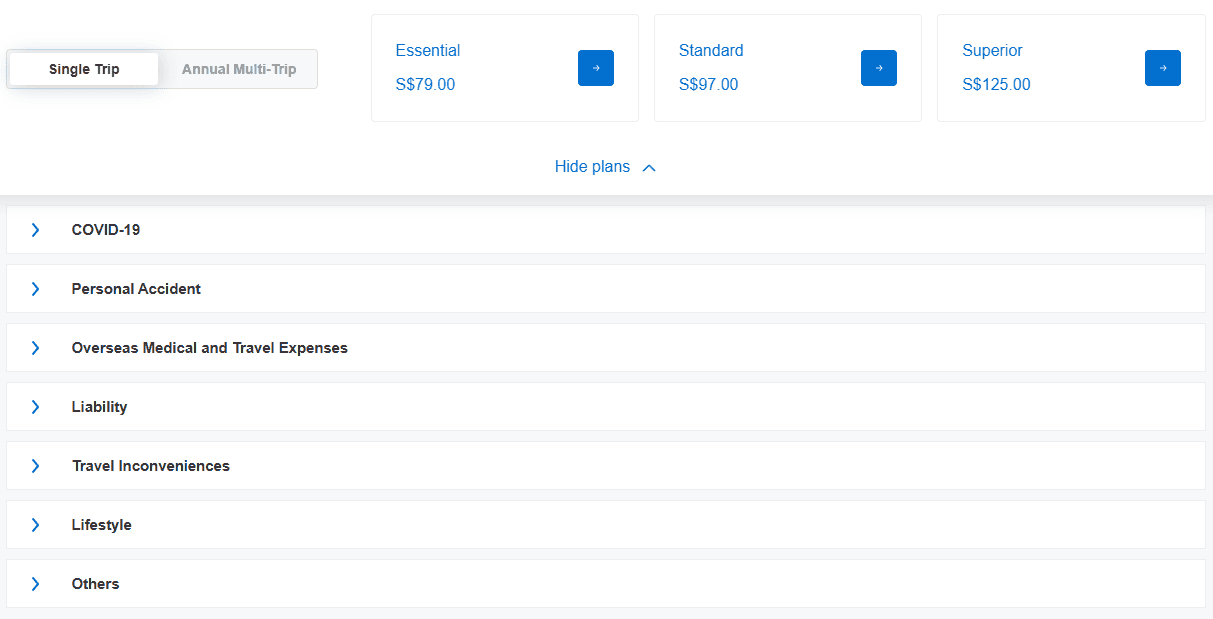
Task: Collapse plans using the up chevron
Action: point(649,168)
